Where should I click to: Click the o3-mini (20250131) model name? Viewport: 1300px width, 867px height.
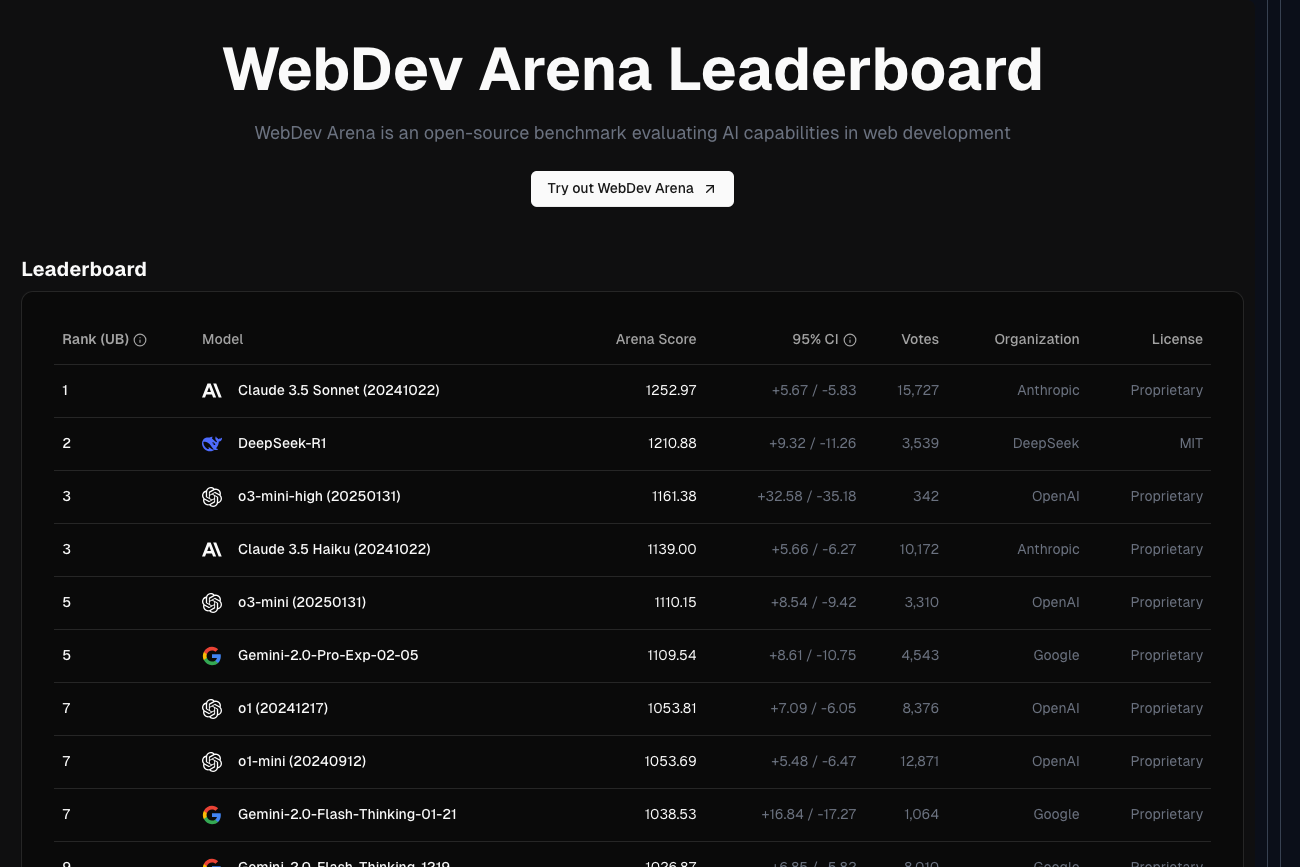point(302,603)
